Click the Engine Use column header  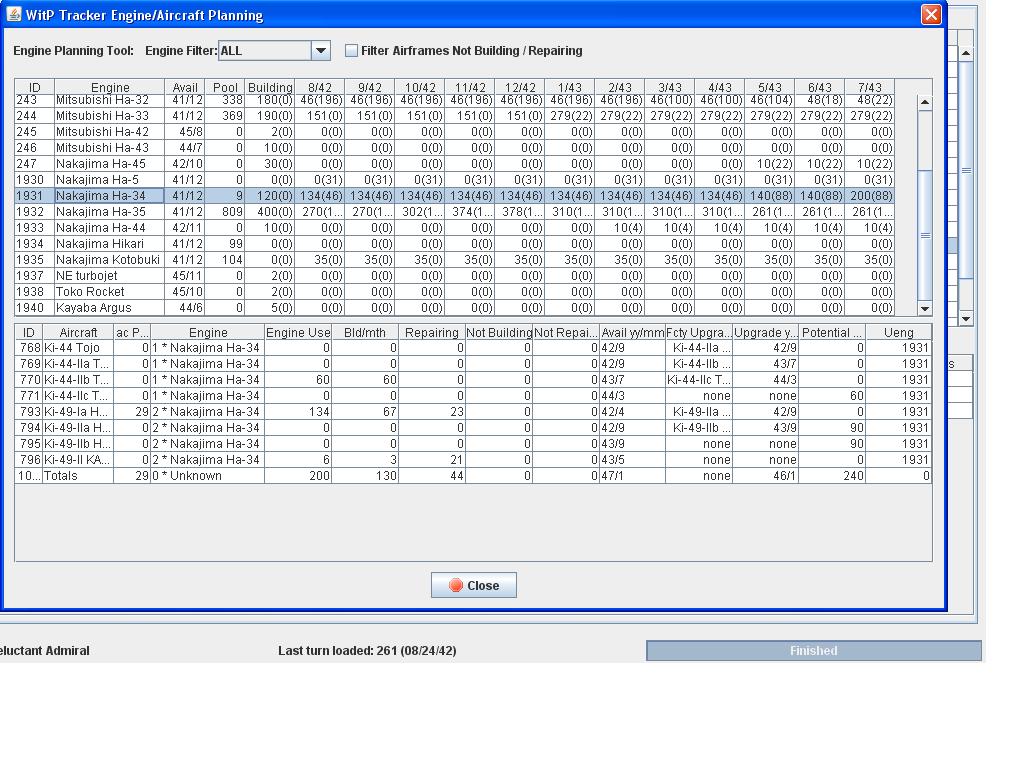(x=298, y=332)
